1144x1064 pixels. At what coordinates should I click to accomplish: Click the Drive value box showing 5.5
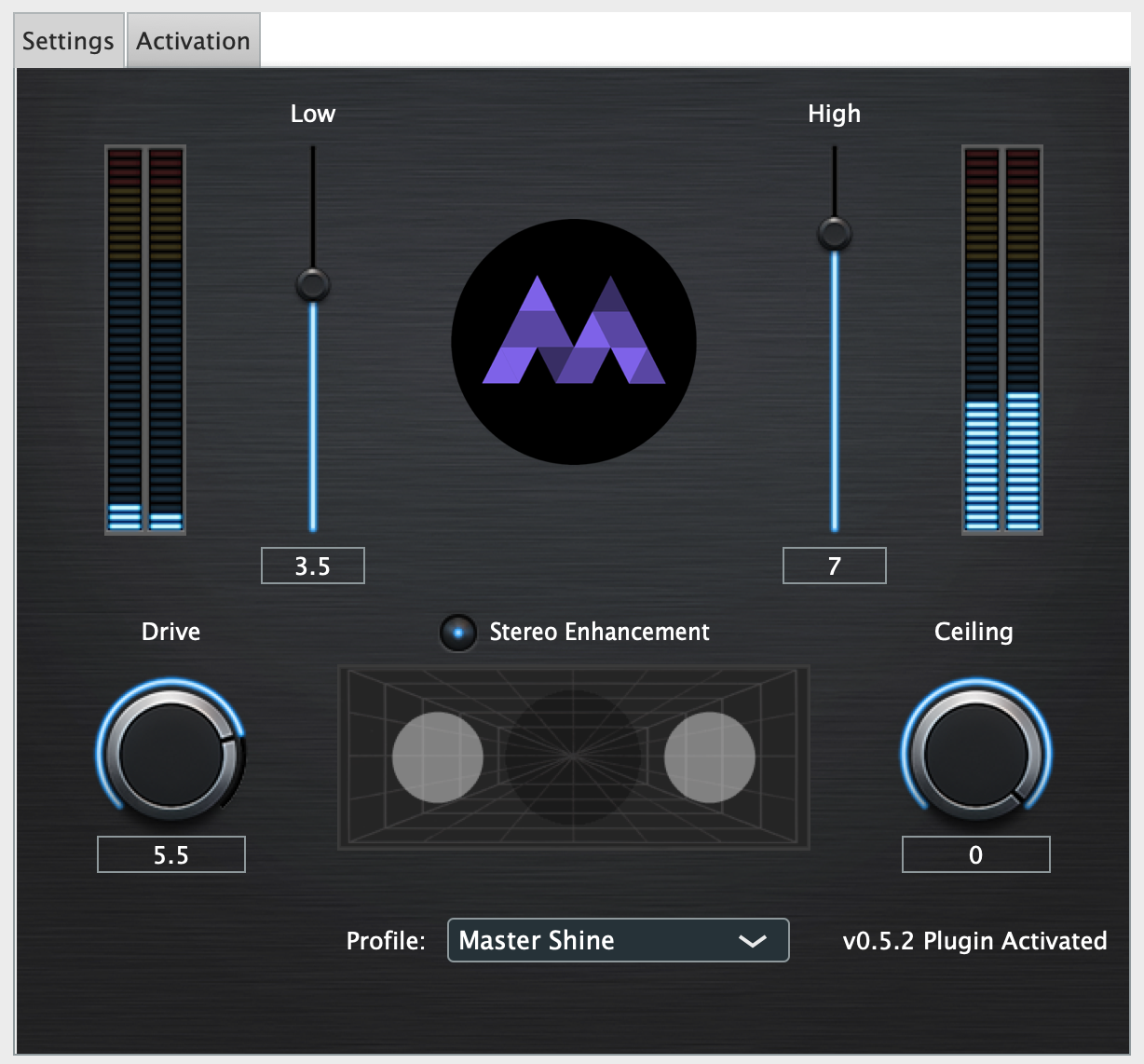point(170,853)
